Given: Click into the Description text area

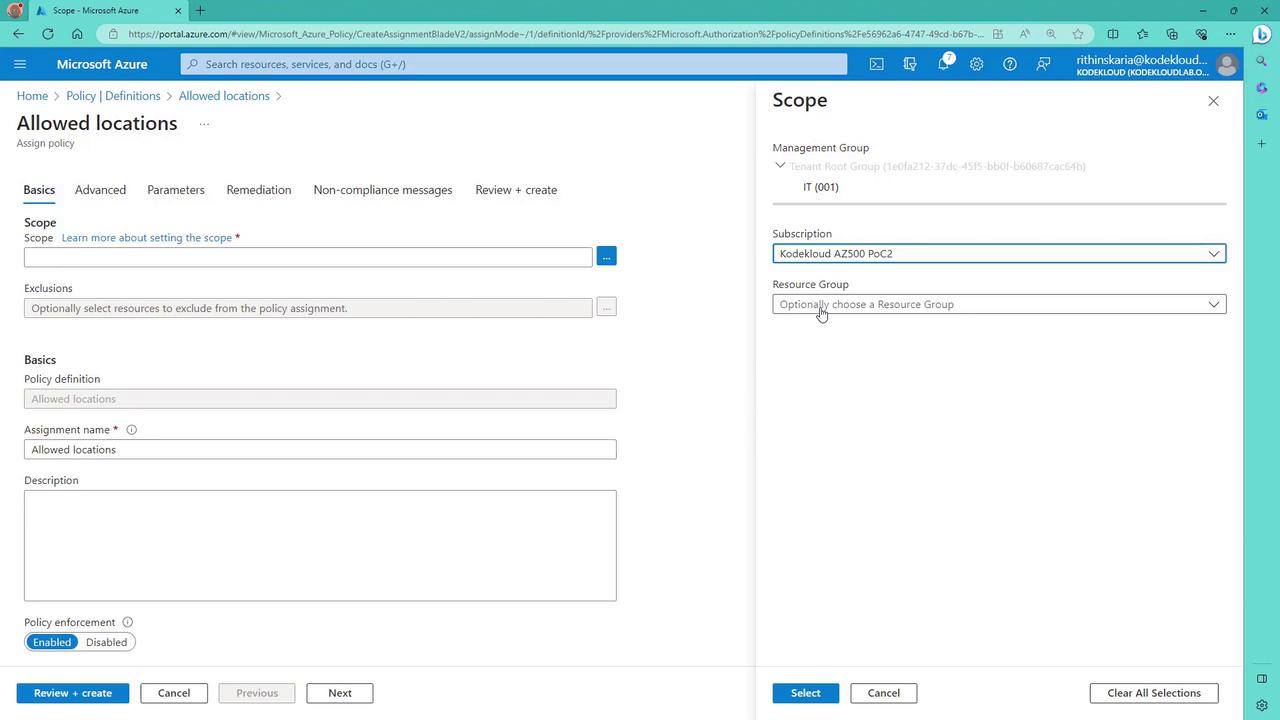Looking at the screenshot, I should (x=320, y=546).
